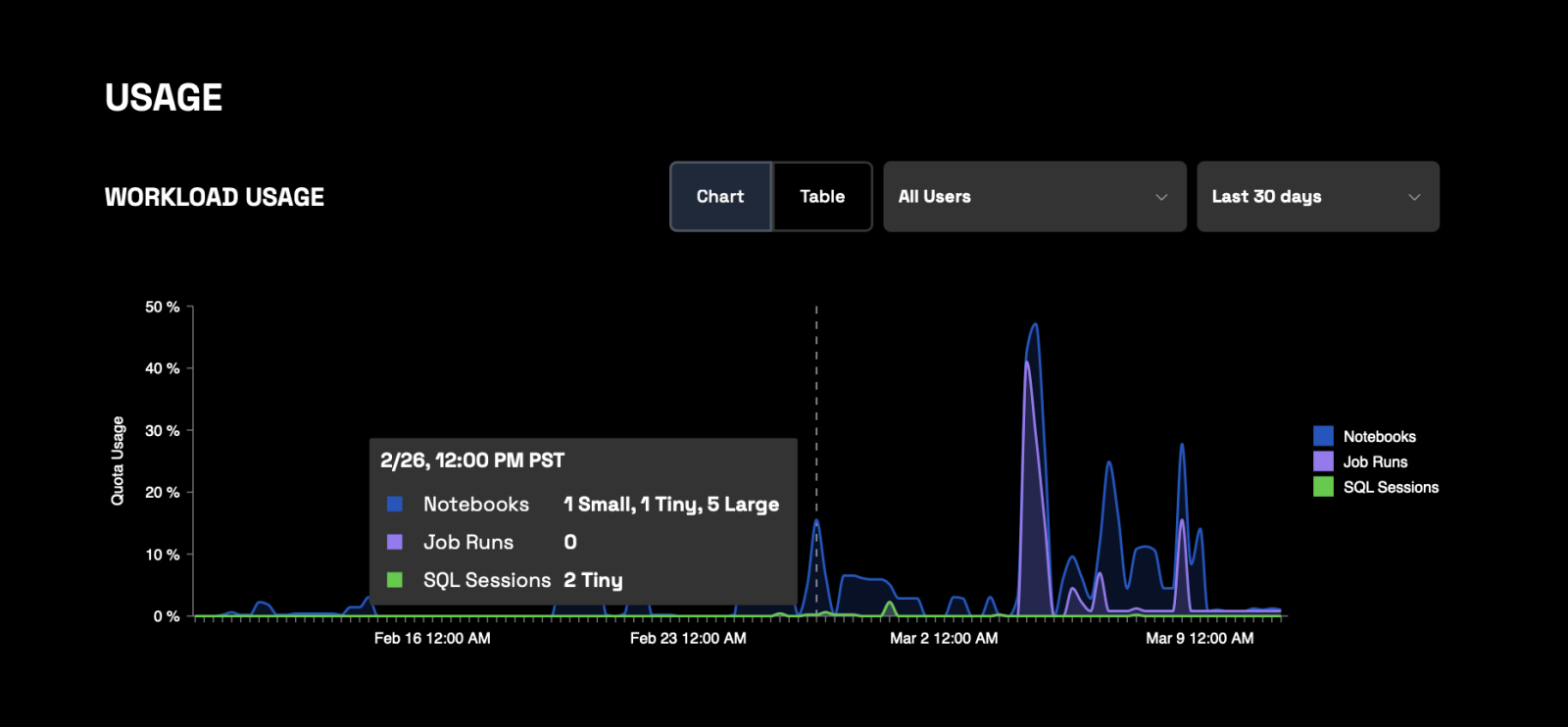Viewport: 1568px width, 727px height.
Task: Click the WORKLOAD USAGE heading
Action: [x=215, y=197]
